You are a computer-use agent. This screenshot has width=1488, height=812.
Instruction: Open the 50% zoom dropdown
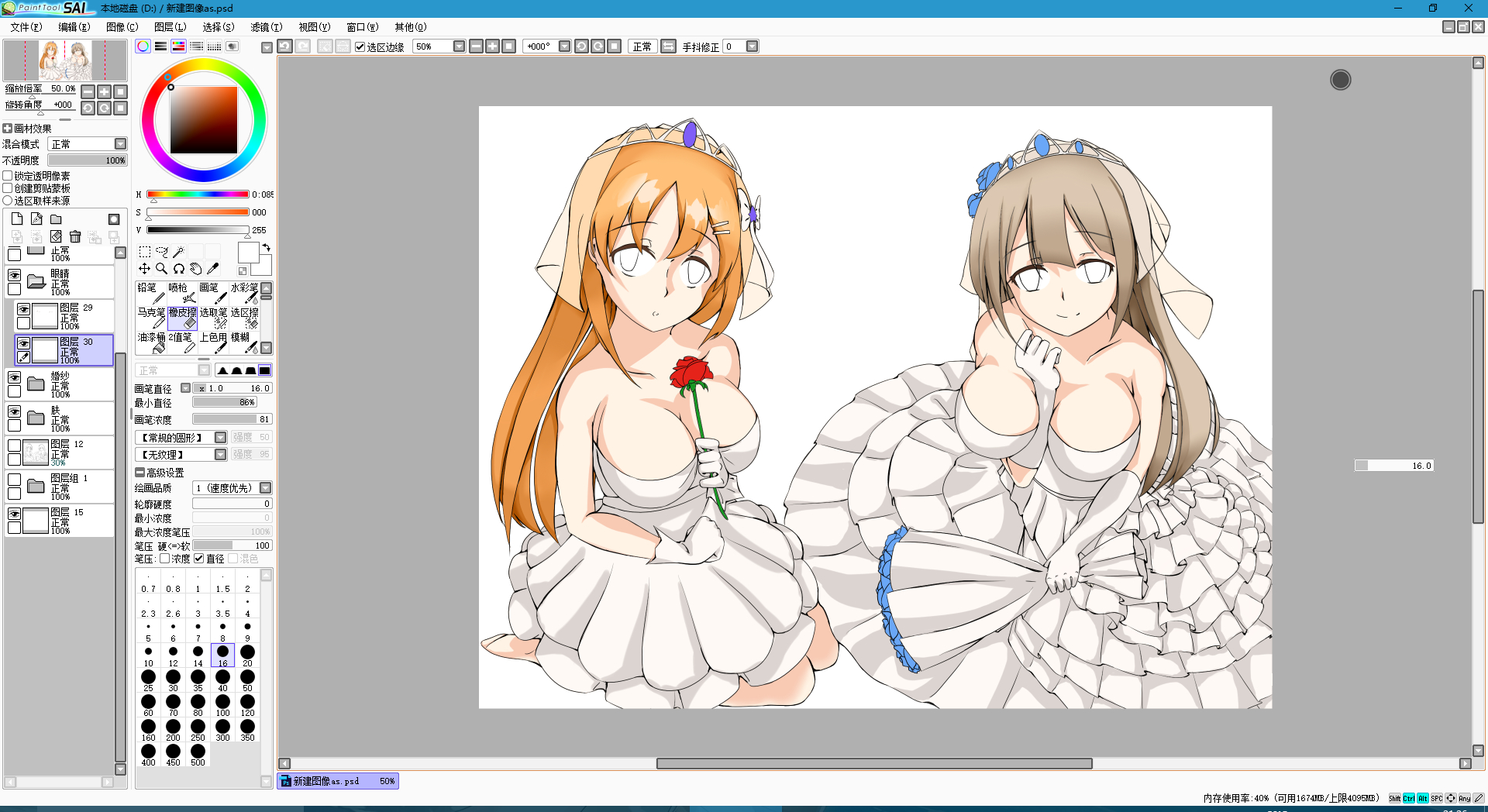point(459,46)
